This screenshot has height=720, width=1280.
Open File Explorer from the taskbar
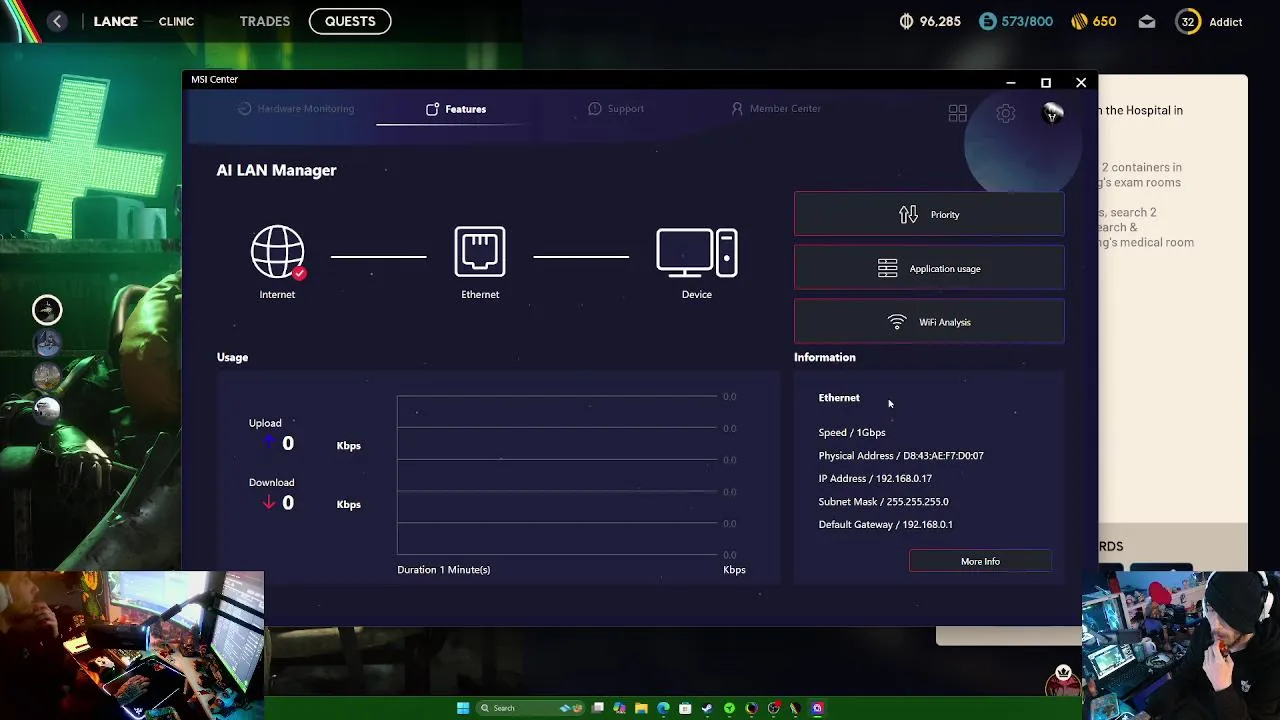(641, 708)
